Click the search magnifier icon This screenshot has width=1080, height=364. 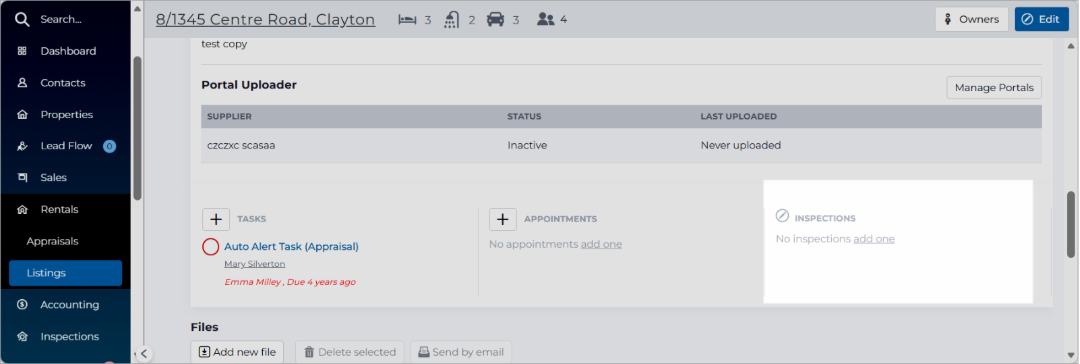click(x=22, y=19)
